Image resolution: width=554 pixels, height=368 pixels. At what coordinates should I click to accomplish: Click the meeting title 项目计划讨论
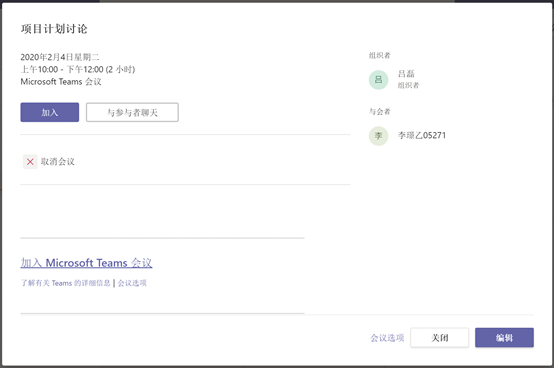[54, 29]
